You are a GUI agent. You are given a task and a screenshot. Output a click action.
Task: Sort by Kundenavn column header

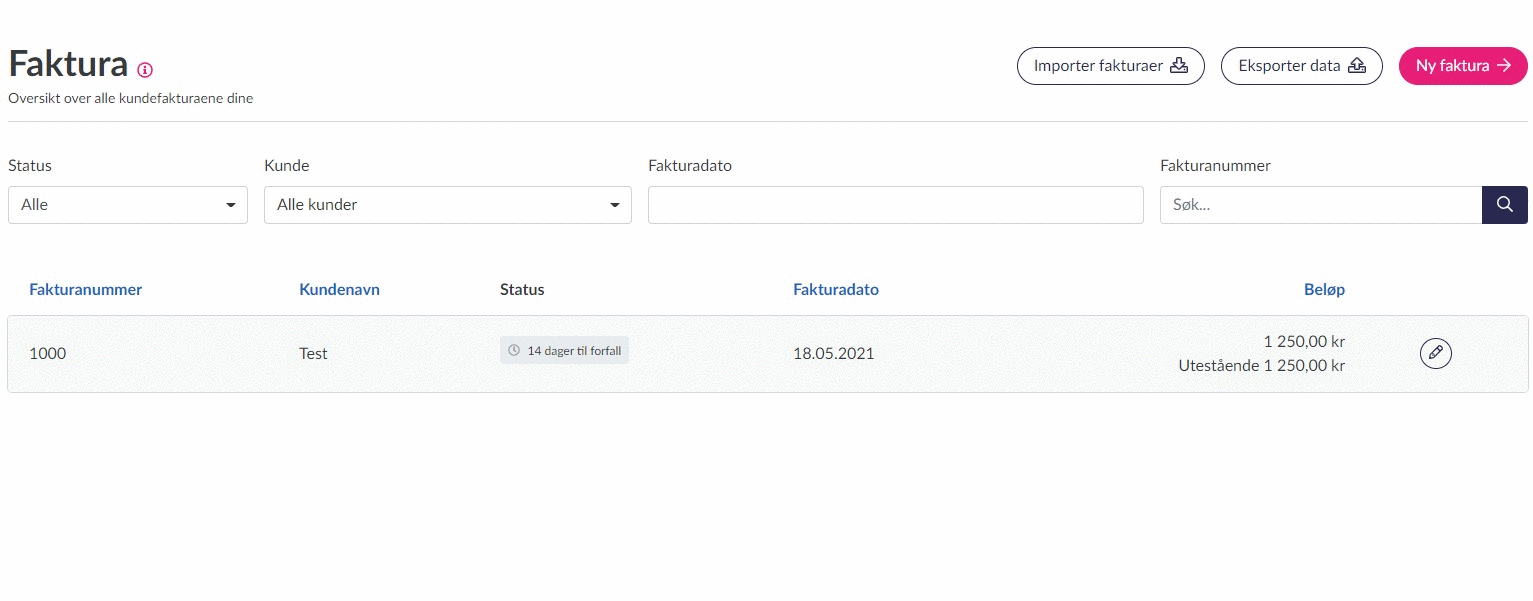click(x=339, y=290)
